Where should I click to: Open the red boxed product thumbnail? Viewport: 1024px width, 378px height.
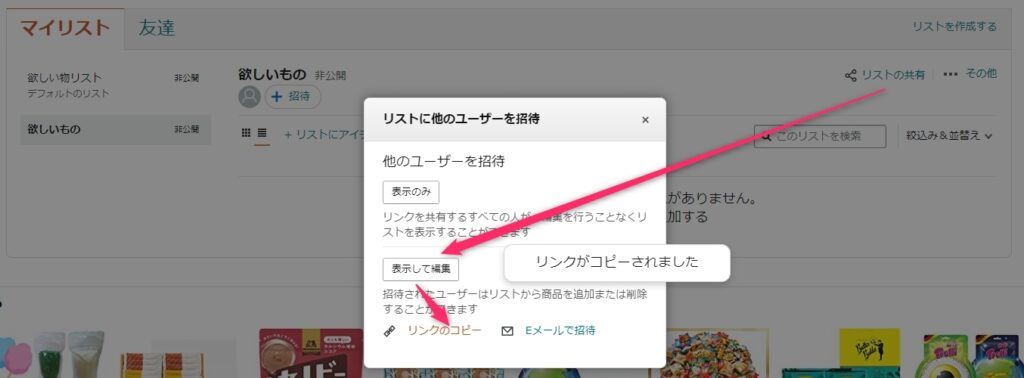pos(311,353)
